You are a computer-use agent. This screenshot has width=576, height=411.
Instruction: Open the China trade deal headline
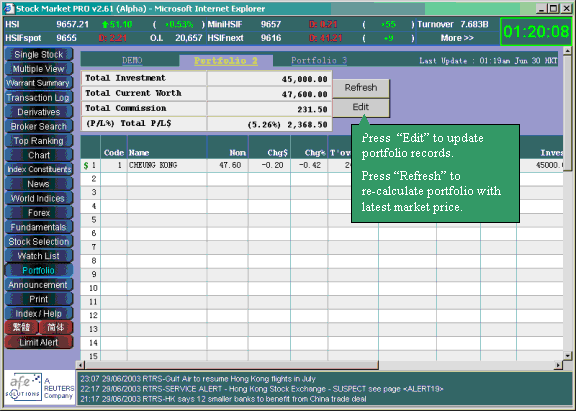(223, 399)
